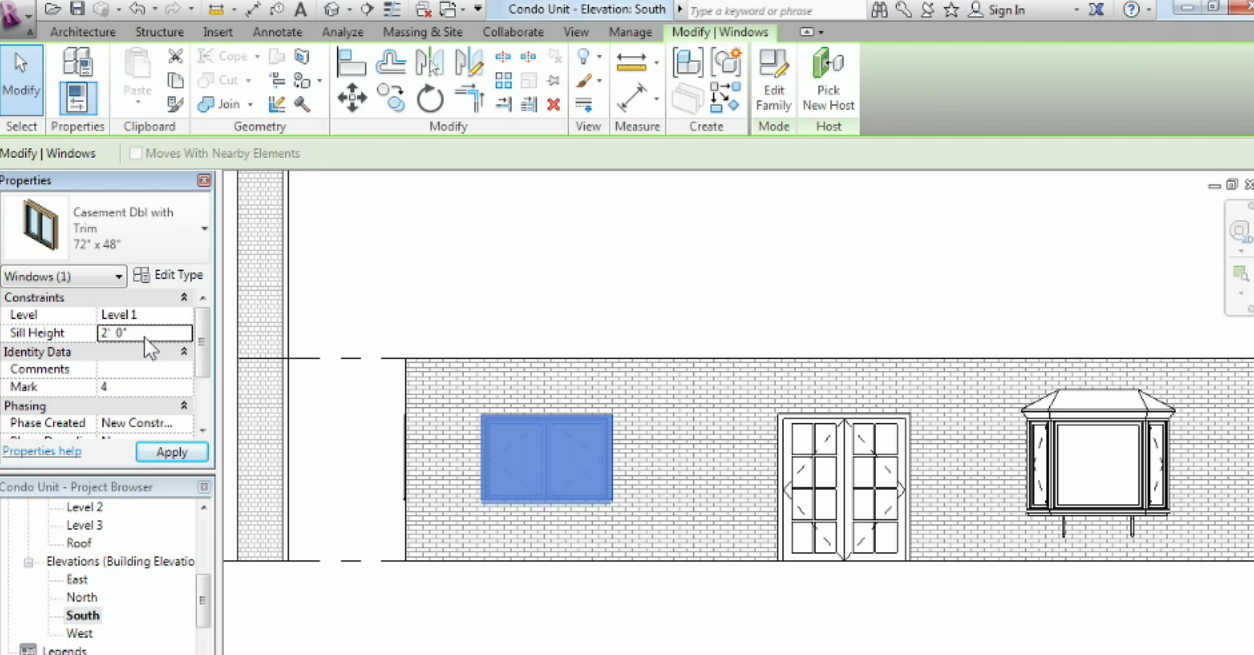The height and width of the screenshot is (655, 1254).
Task: Open the Join dropdown arrow
Action: pos(250,105)
